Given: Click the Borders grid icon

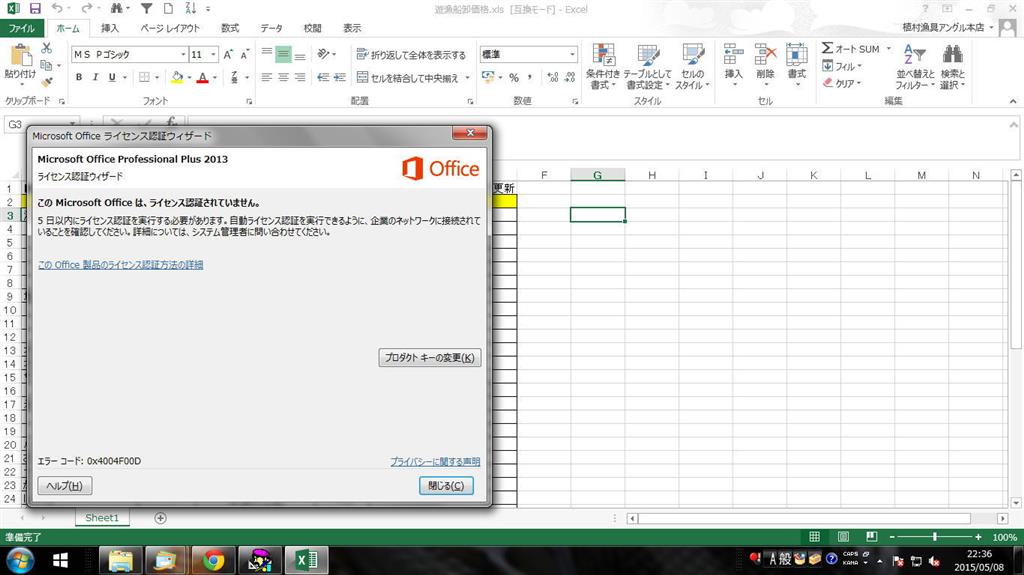Looking at the screenshot, I should pyautogui.click(x=144, y=77).
